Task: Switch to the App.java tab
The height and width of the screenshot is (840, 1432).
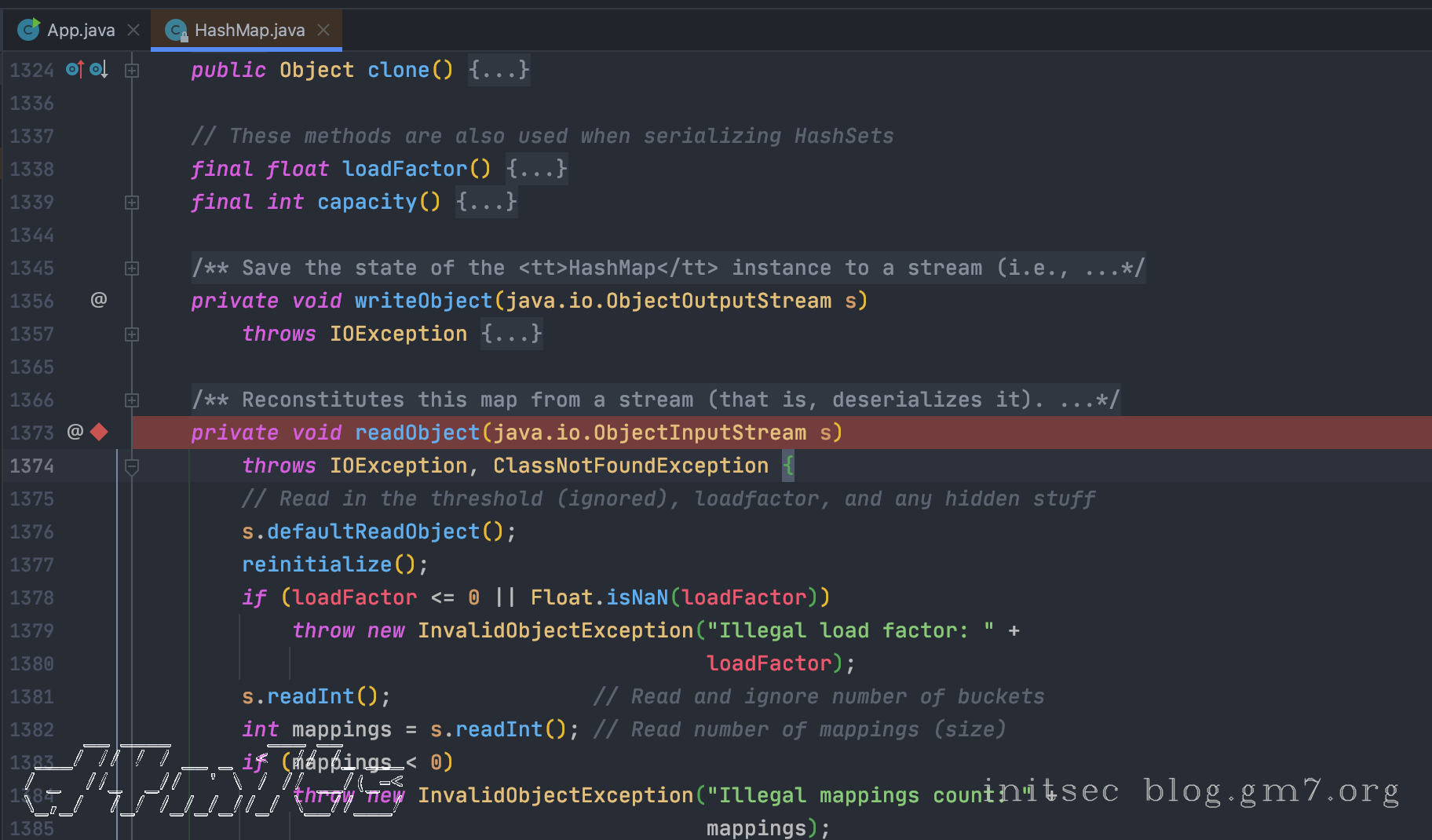Action: pos(80,30)
